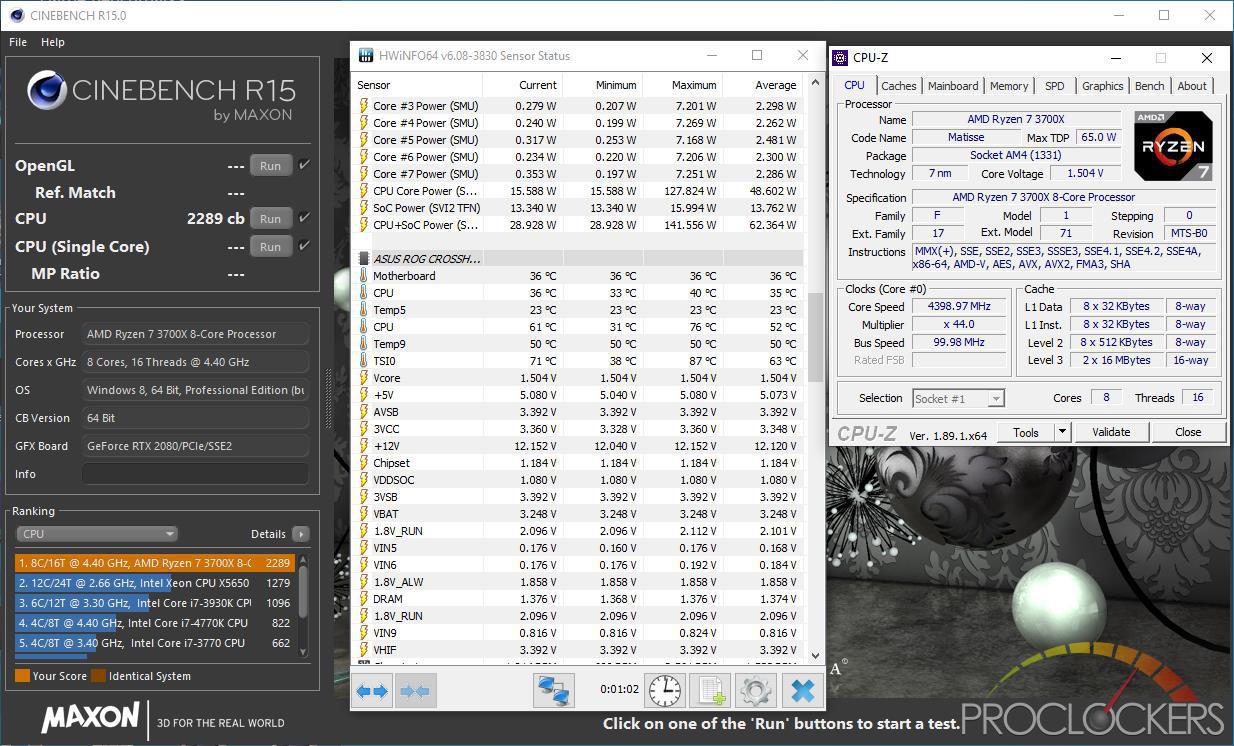Toggle the OpenGL test checkbox in Cinebench
The height and width of the screenshot is (746, 1234).
pyautogui.click(x=304, y=165)
